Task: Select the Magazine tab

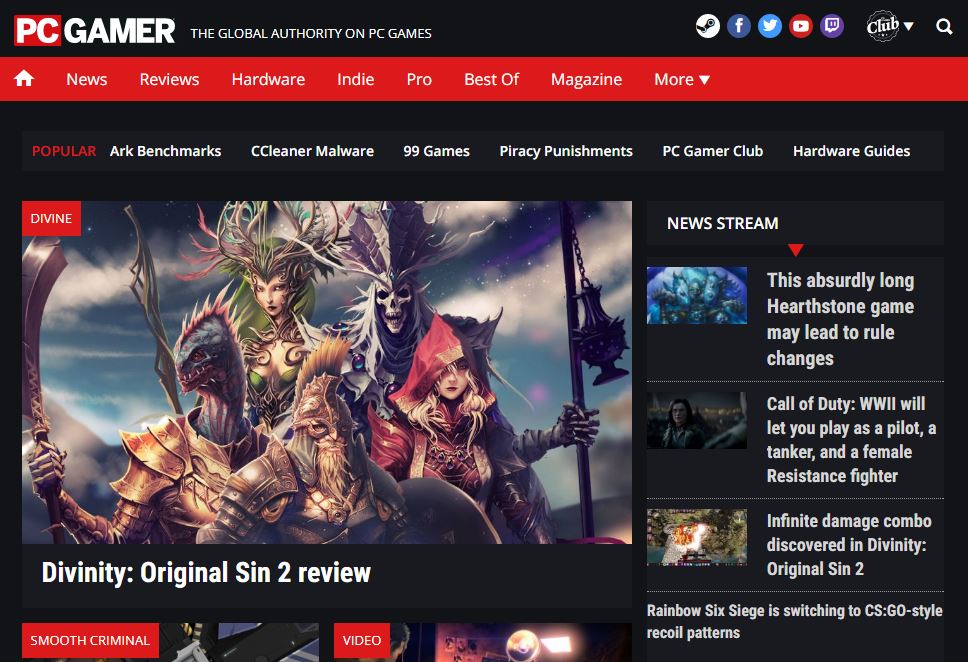Action: pos(586,79)
